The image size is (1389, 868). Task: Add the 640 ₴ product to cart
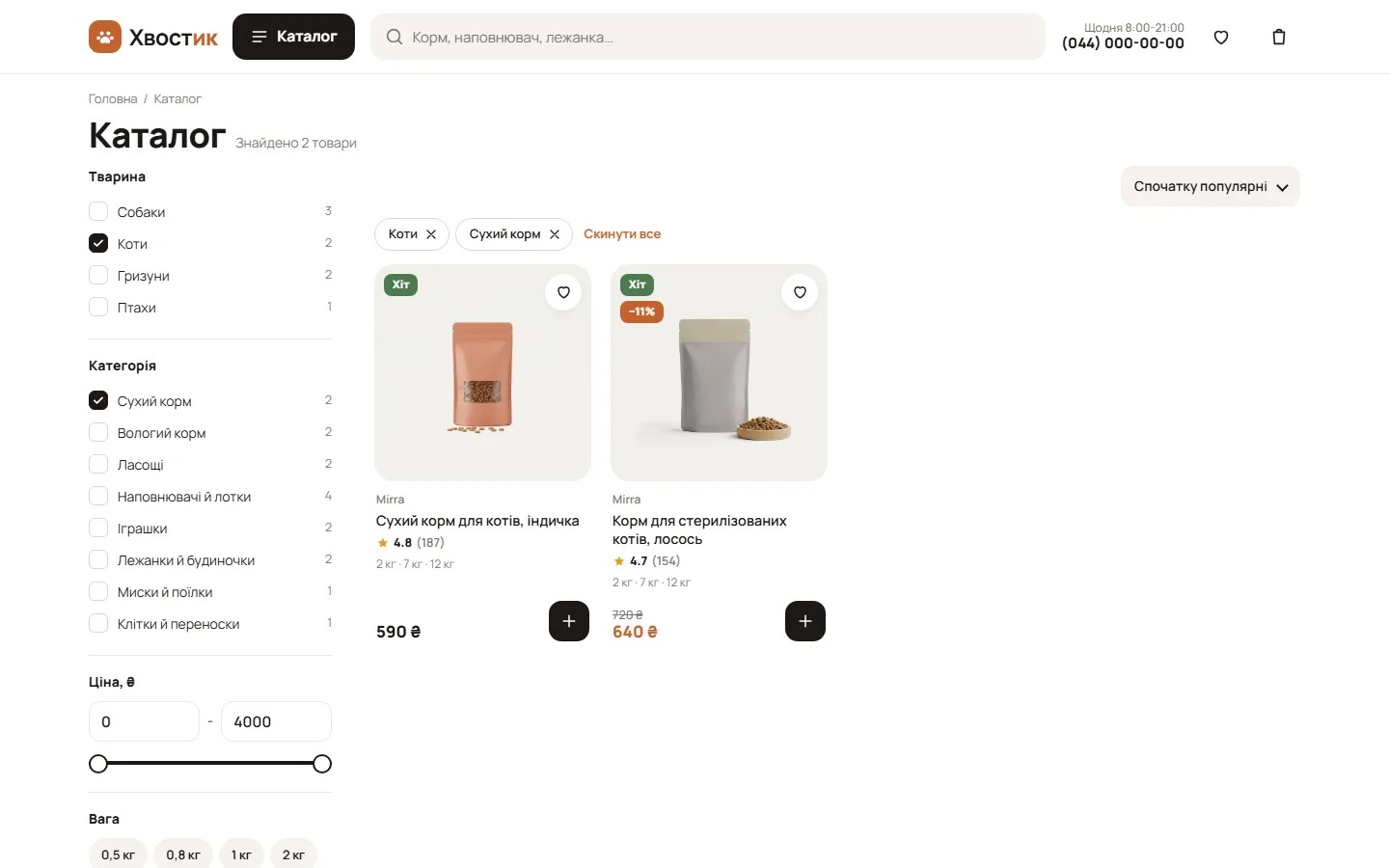pos(805,621)
